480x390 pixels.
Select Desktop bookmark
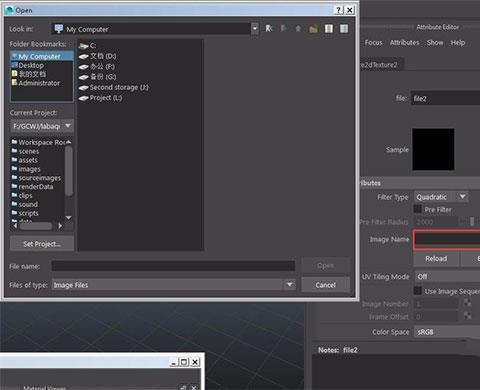31,65
